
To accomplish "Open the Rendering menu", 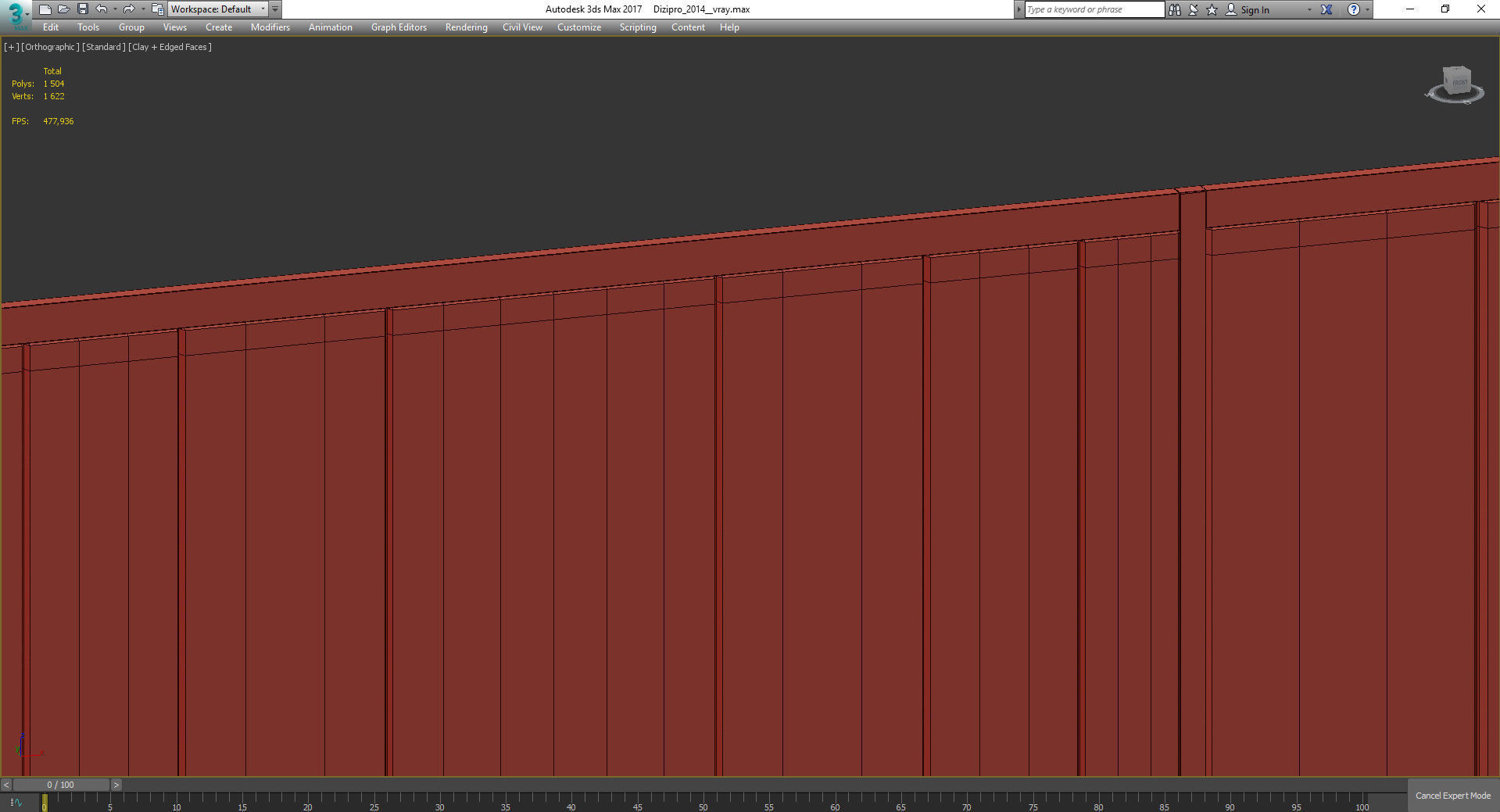I will 467,27.
